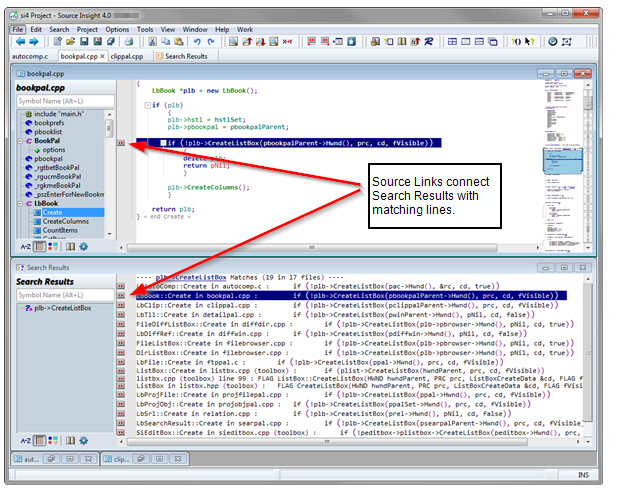Viewport: 621px width, 494px height.
Task: Select pbooklist in the symbol list
Action: coord(48,132)
